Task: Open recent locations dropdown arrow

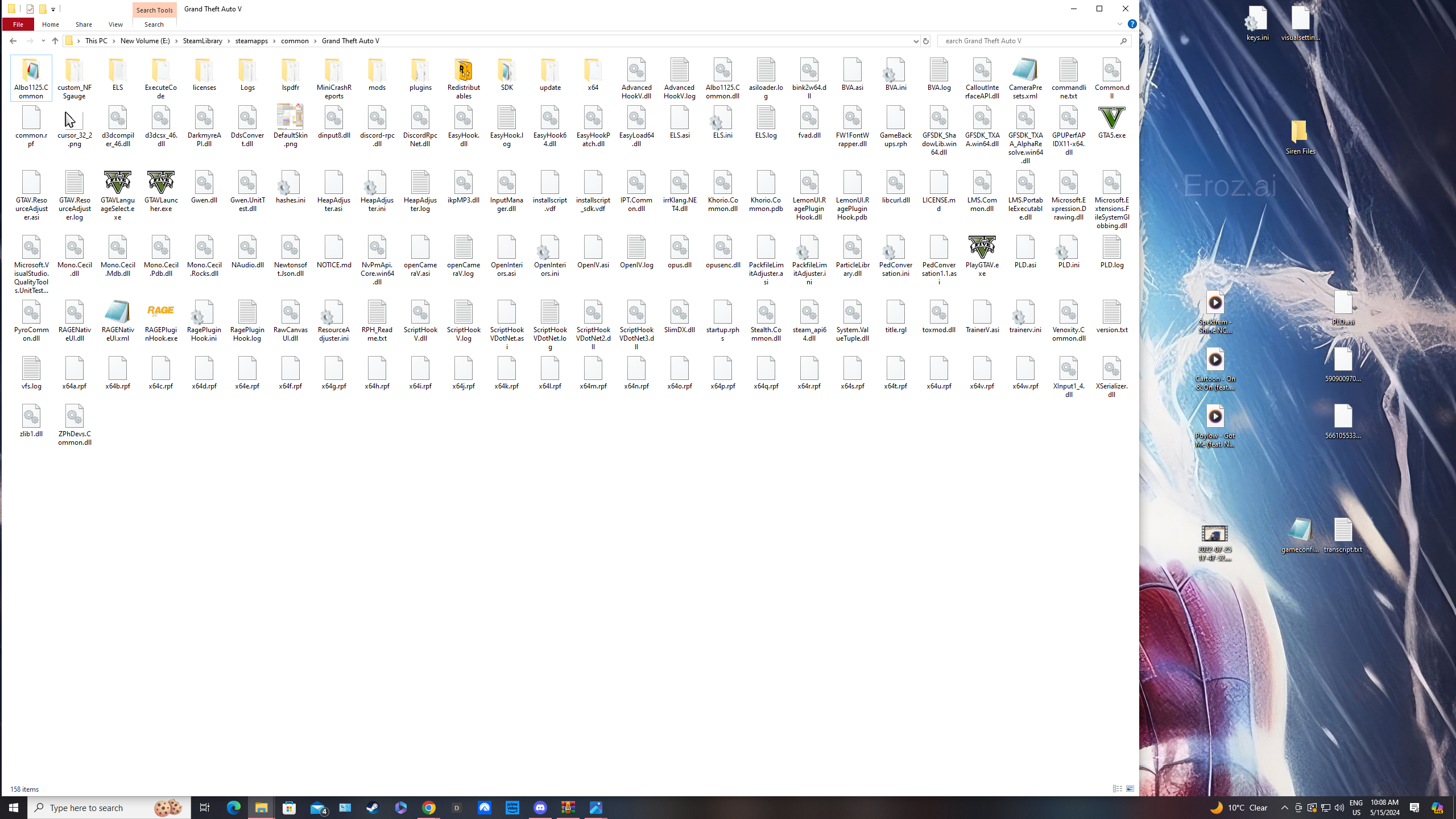Action: (43, 41)
